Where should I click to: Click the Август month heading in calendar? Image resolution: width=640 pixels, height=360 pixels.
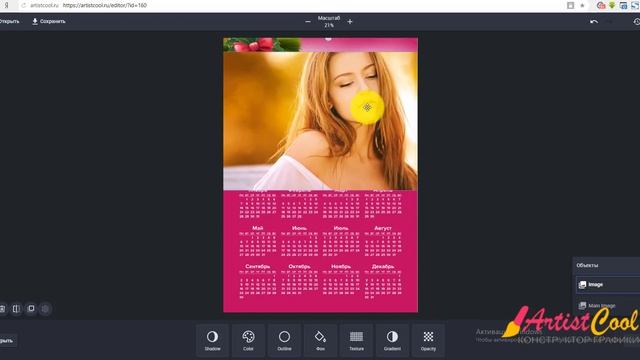point(382,228)
